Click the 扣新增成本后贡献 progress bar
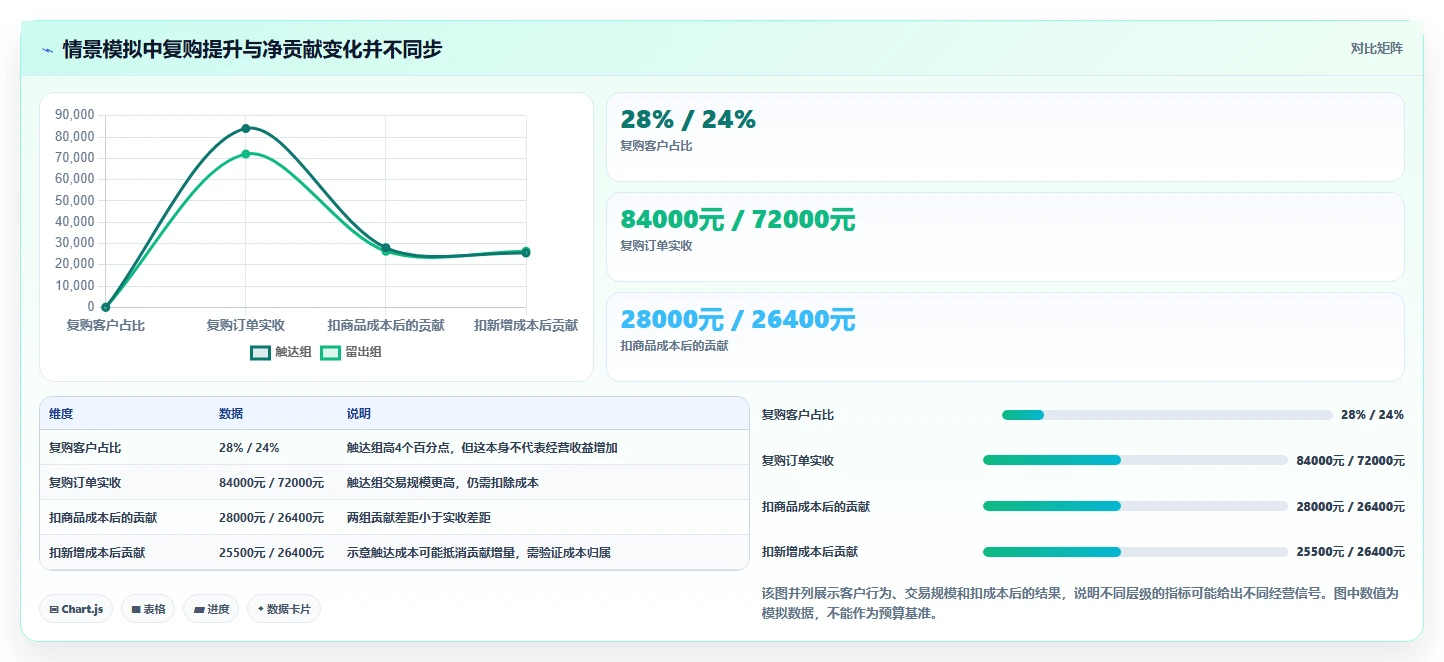 click(1135, 552)
